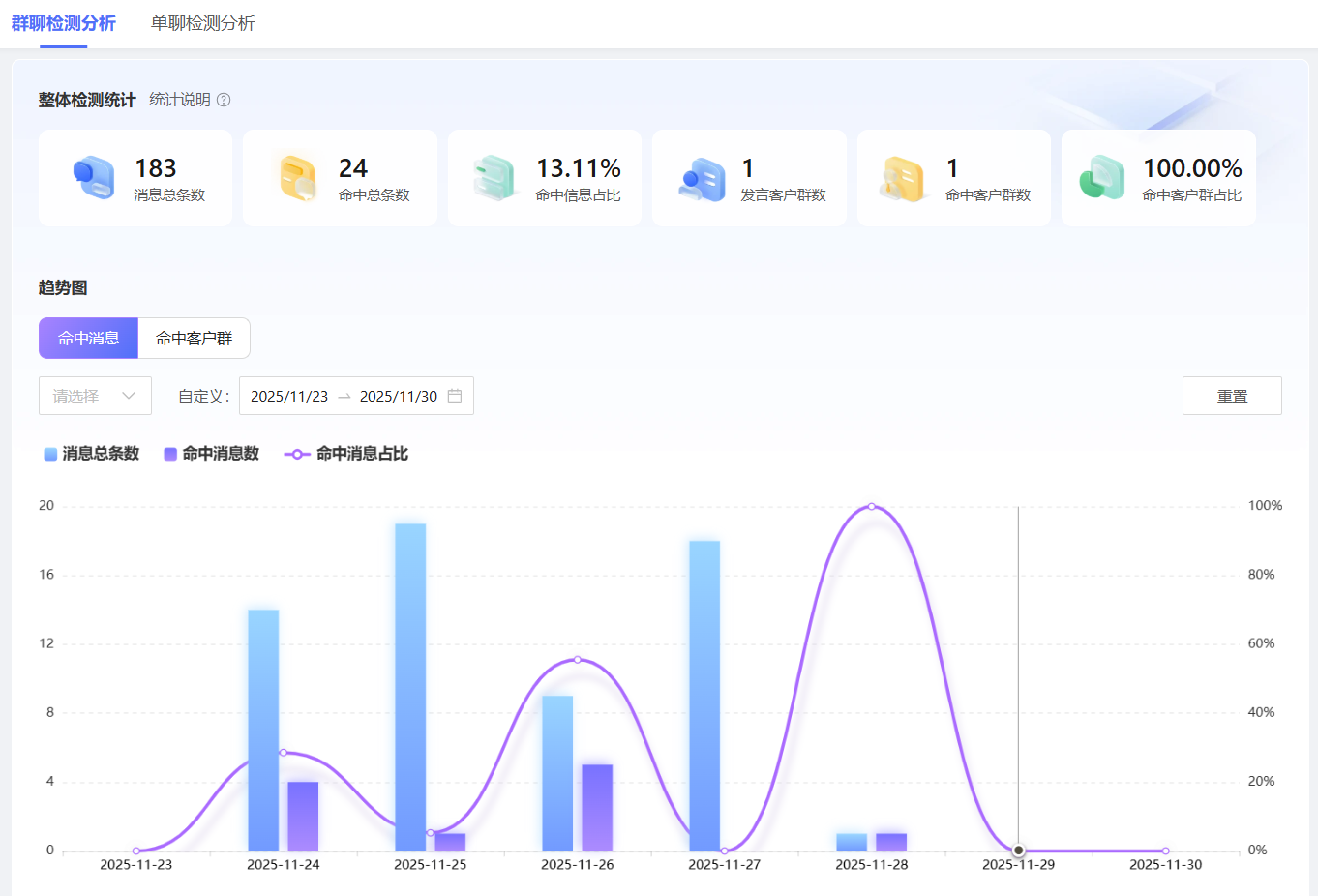The height and width of the screenshot is (896, 1318).
Task: Click the message total count icon
Action: [x=93, y=178]
